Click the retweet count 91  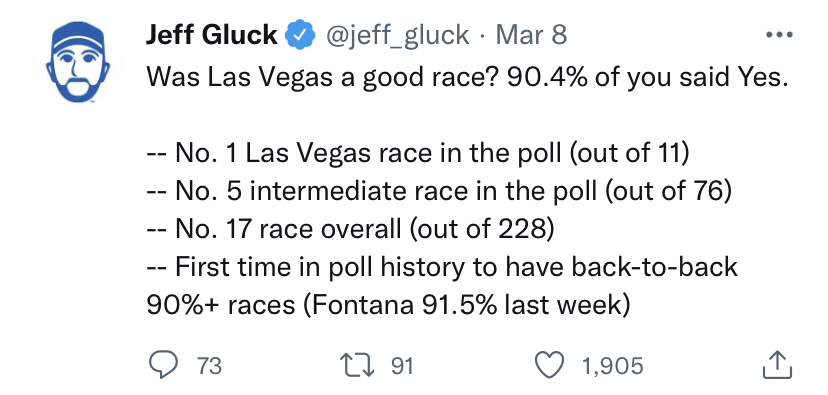pos(402,366)
